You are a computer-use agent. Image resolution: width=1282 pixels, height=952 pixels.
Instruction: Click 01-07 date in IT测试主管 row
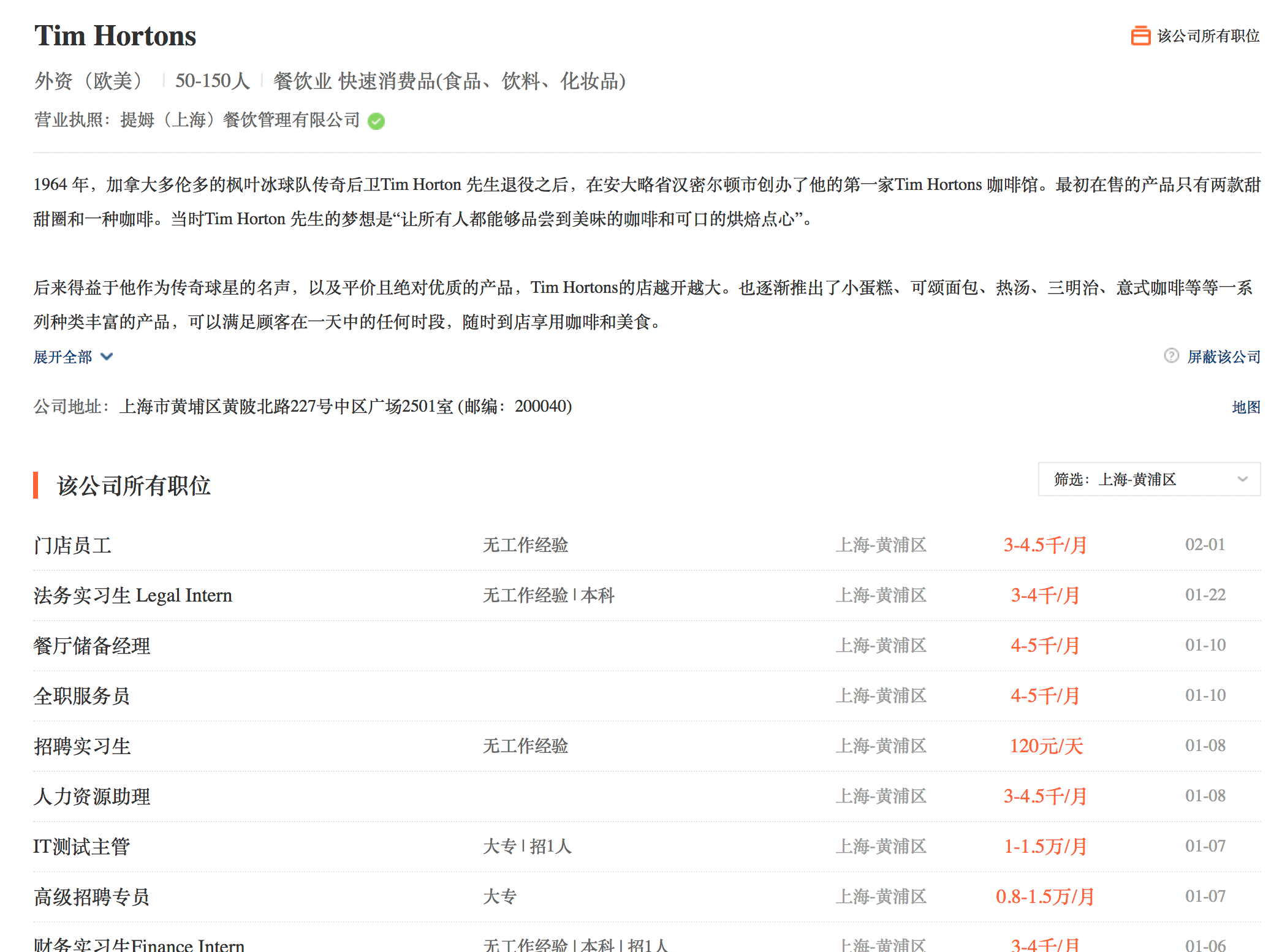pos(1205,846)
